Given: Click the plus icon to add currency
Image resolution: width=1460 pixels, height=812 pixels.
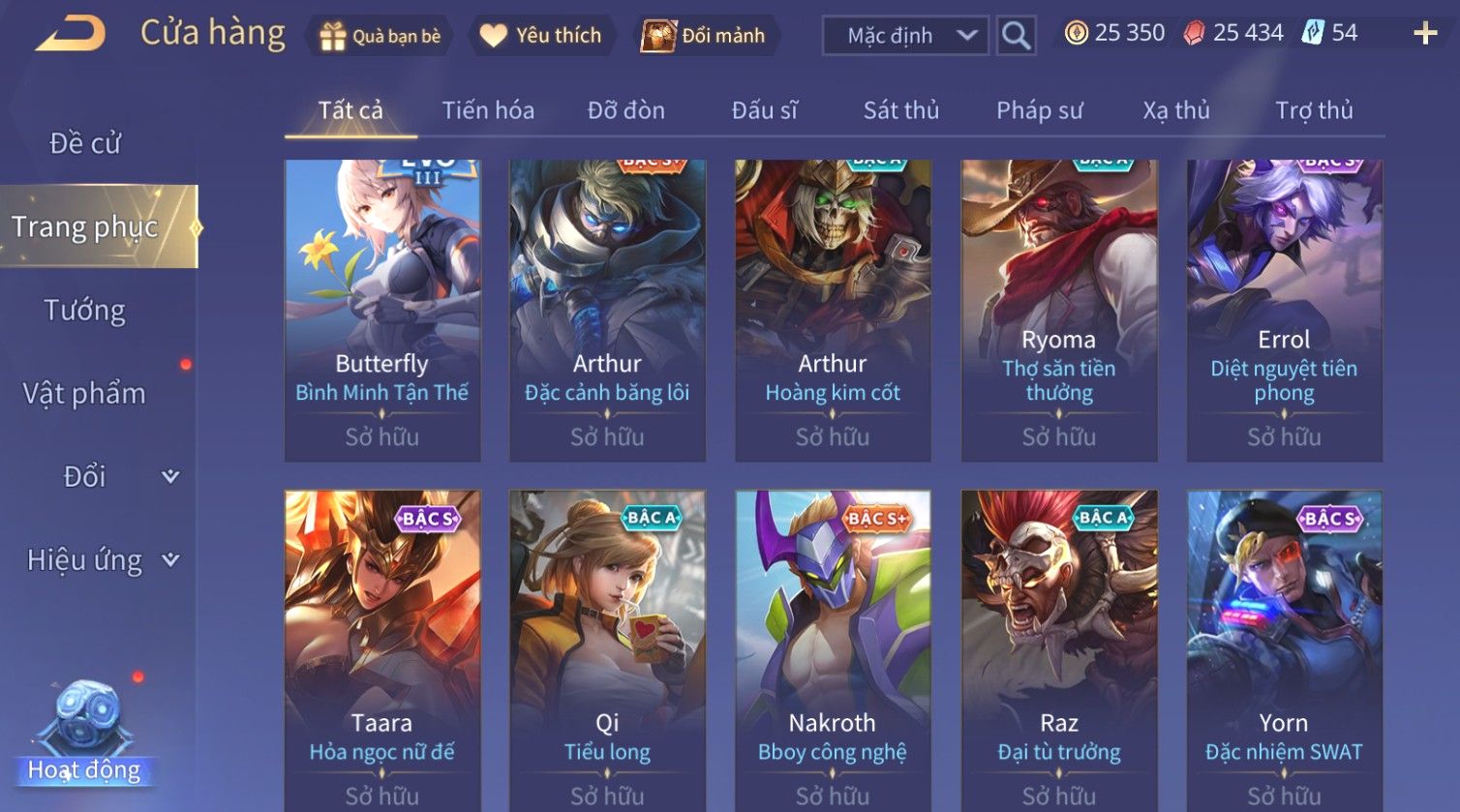Looking at the screenshot, I should pyautogui.click(x=1425, y=34).
